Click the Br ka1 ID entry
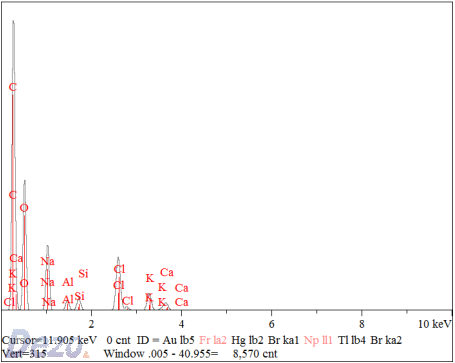This screenshot has width=455, height=363. [x=284, y=340]
